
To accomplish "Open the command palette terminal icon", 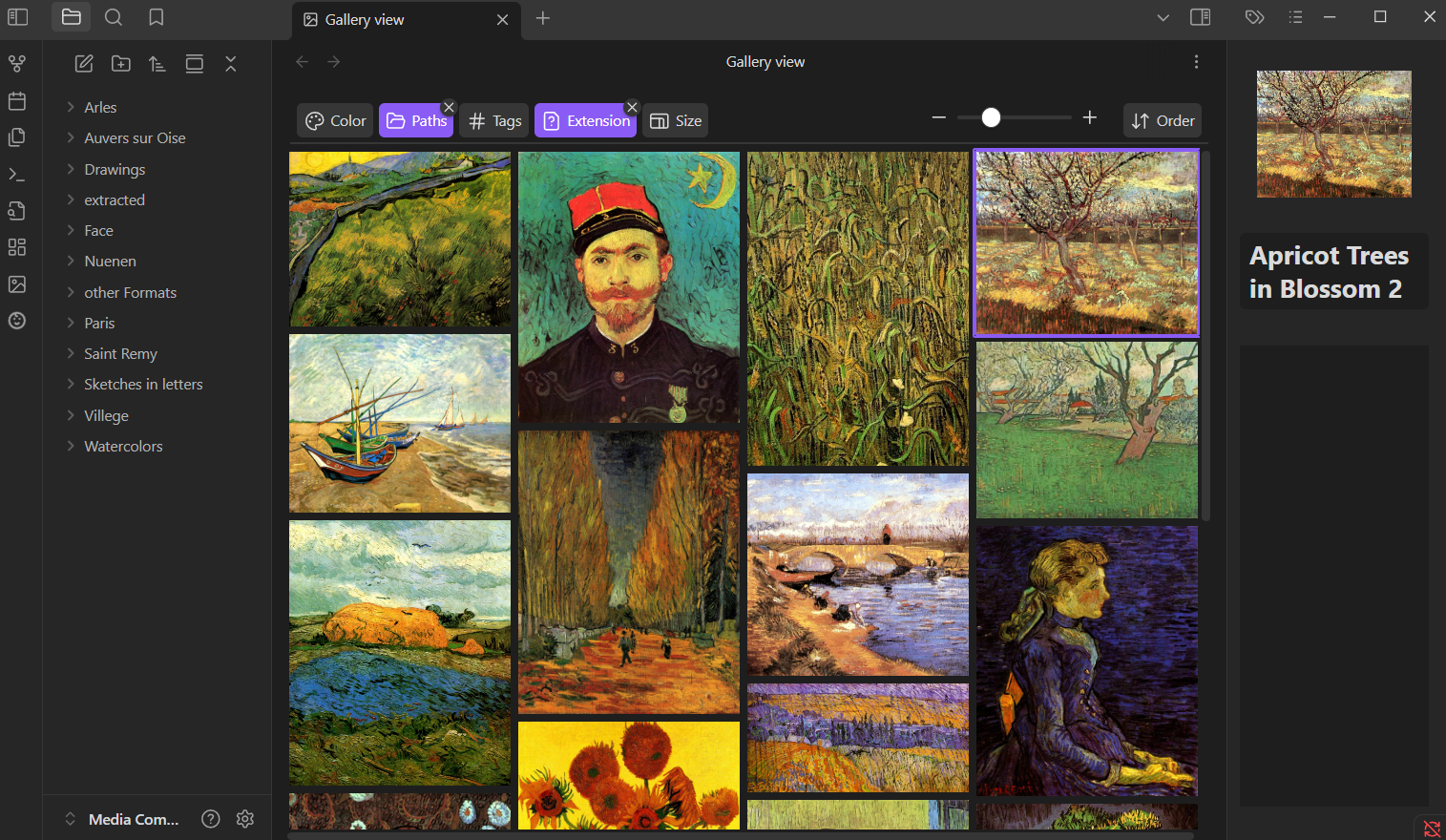I will point(17,175).
